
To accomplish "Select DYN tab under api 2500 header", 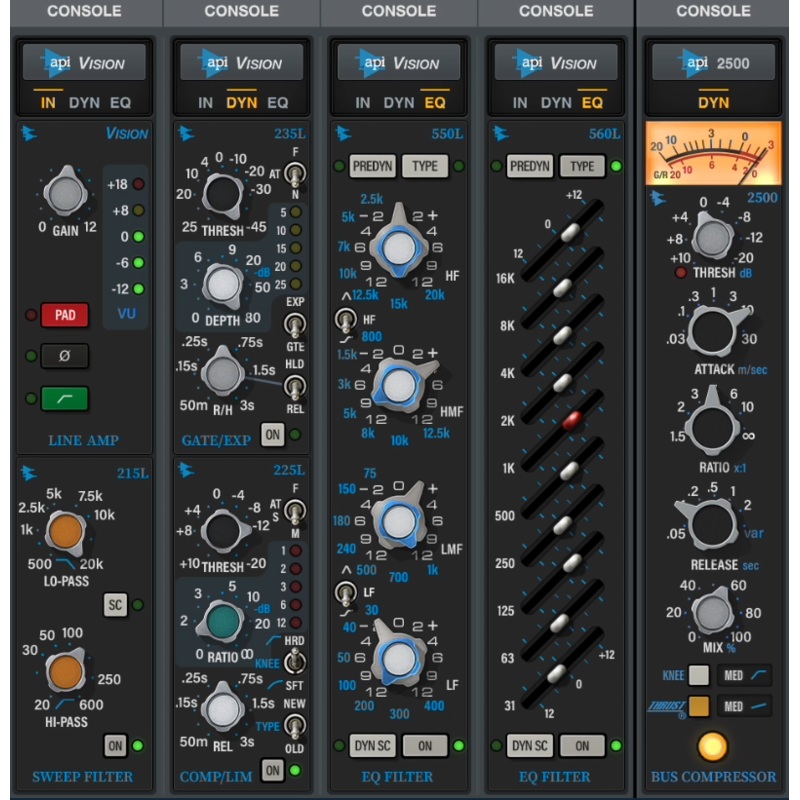I will point(713,103).
